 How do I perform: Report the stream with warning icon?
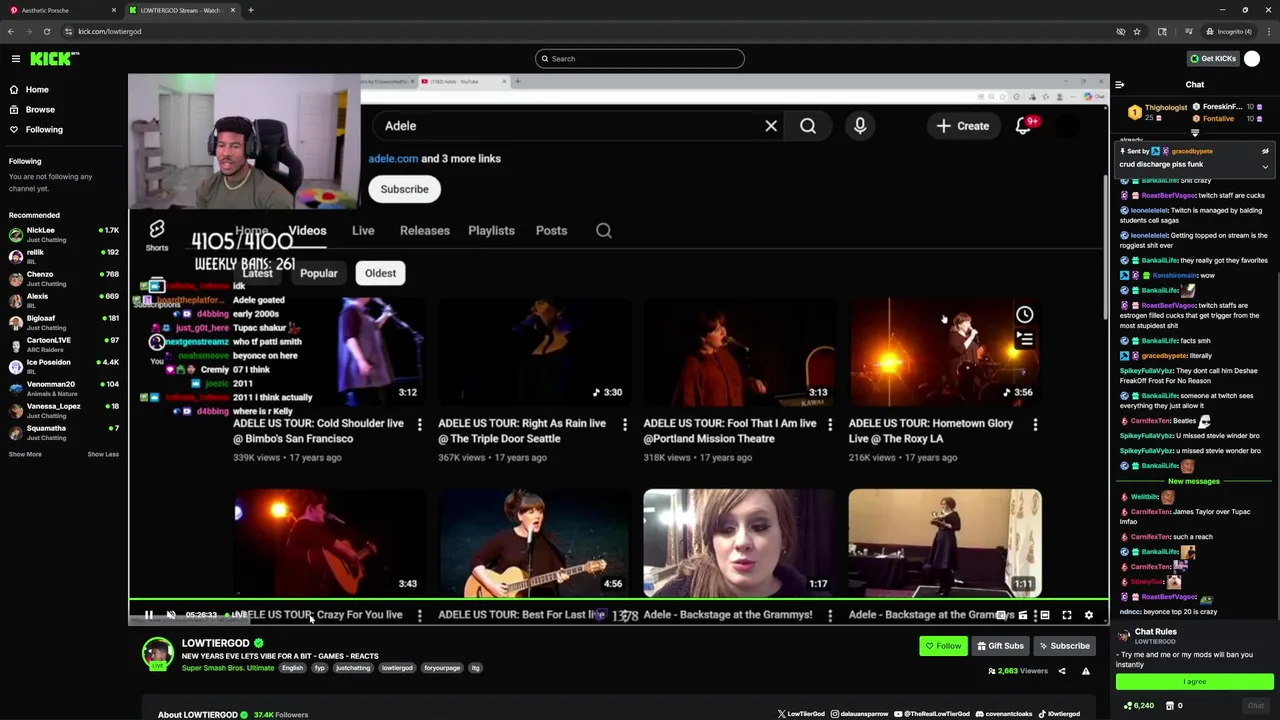click(1086, 672)
